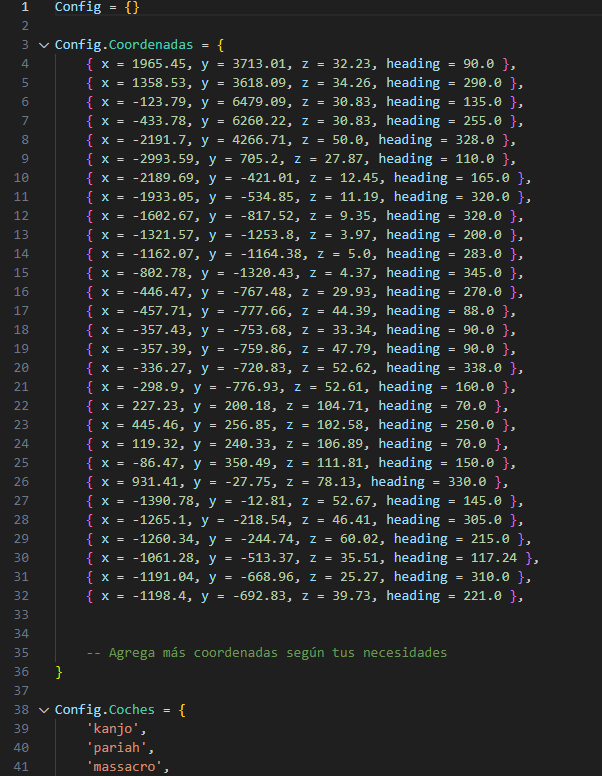Click the closing brace on line 36
Screen dimensions: 602x776
tap(59, 672)
